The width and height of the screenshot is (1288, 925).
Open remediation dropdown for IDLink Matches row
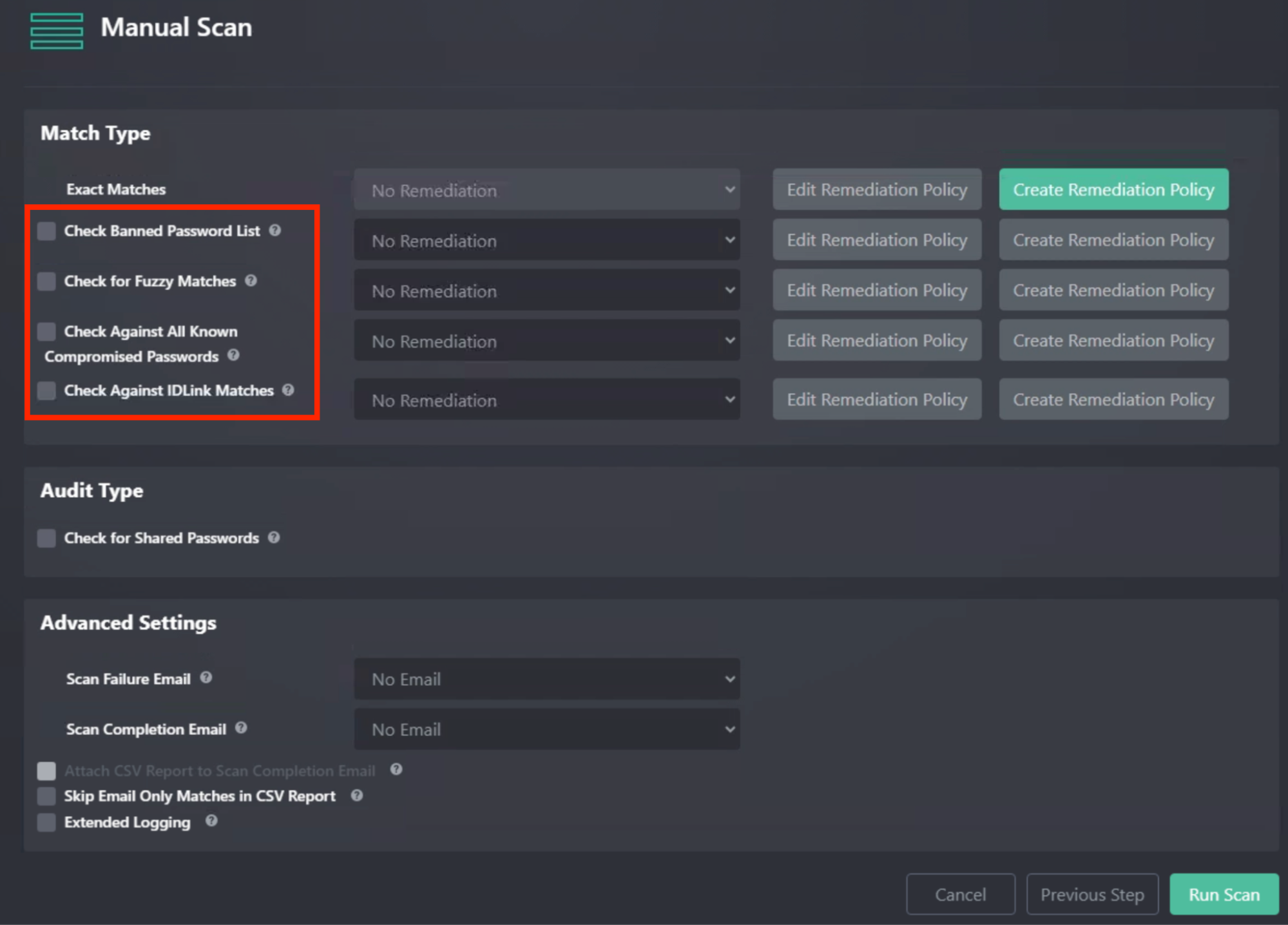pyautogui.click(x=546, y=400)
